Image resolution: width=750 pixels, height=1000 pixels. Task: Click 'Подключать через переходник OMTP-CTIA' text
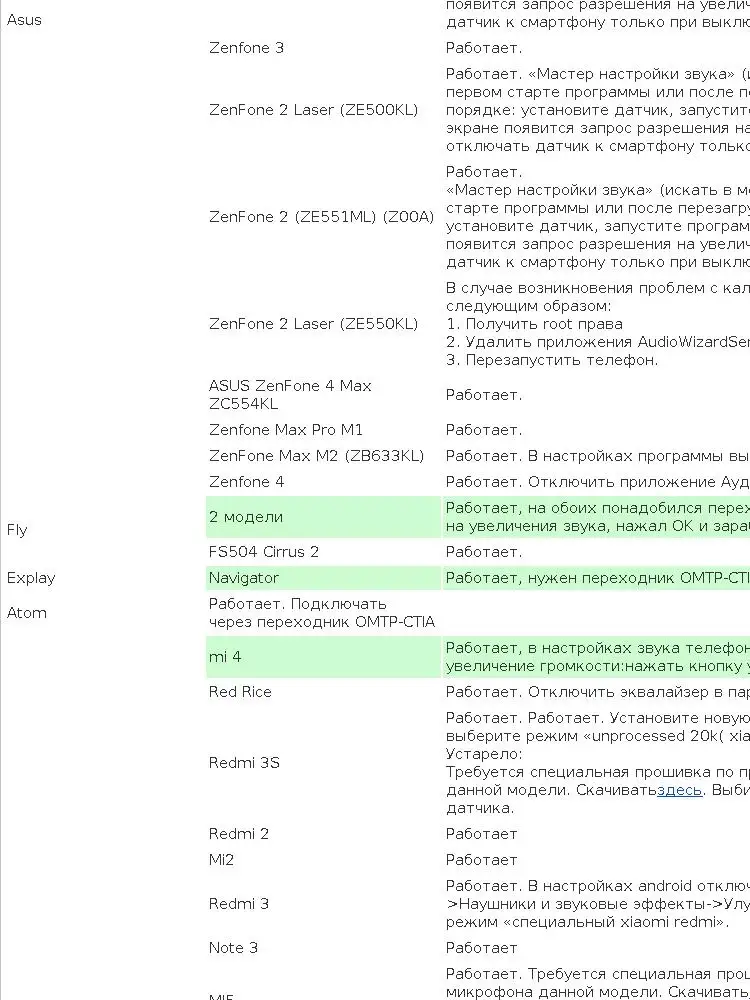322,613
